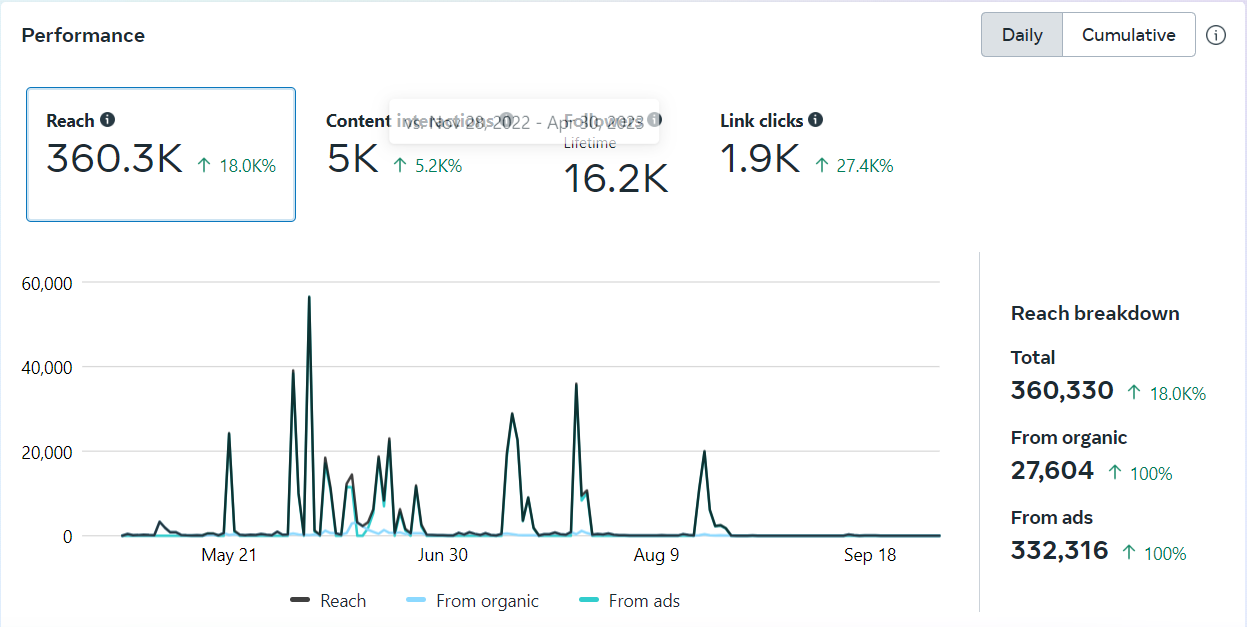1247x627 pixels.
Task: Switch the chart to Cumulative view
Action: click(1128, 35)
